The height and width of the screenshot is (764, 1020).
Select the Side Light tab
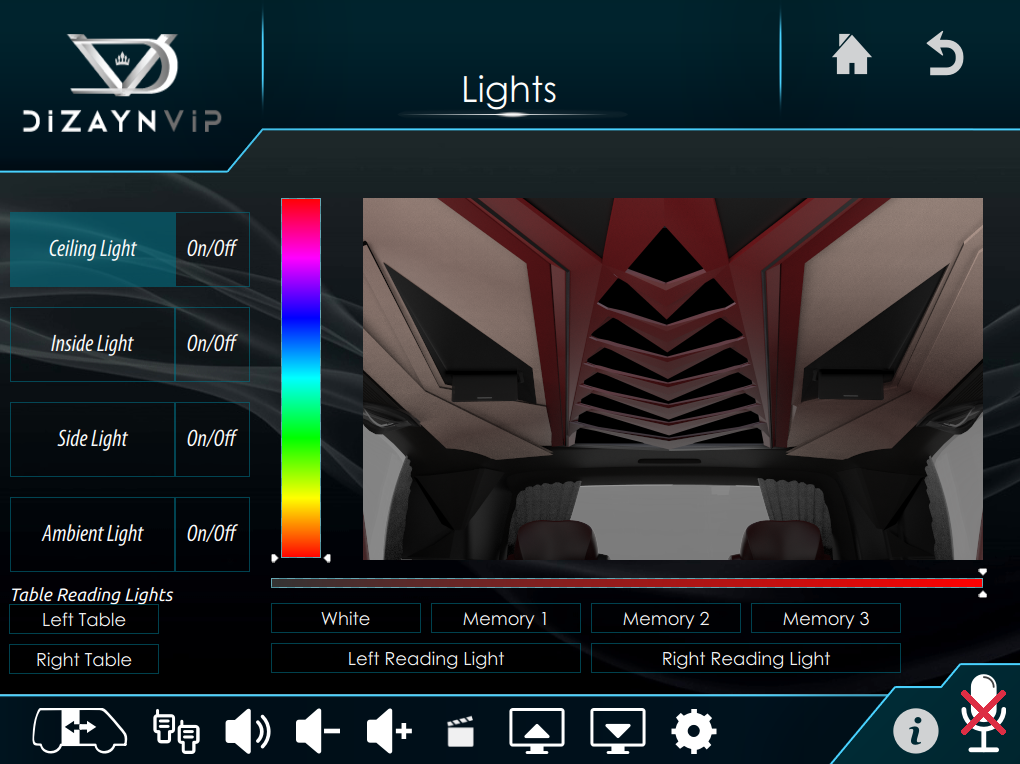click(x=93, y=439)
